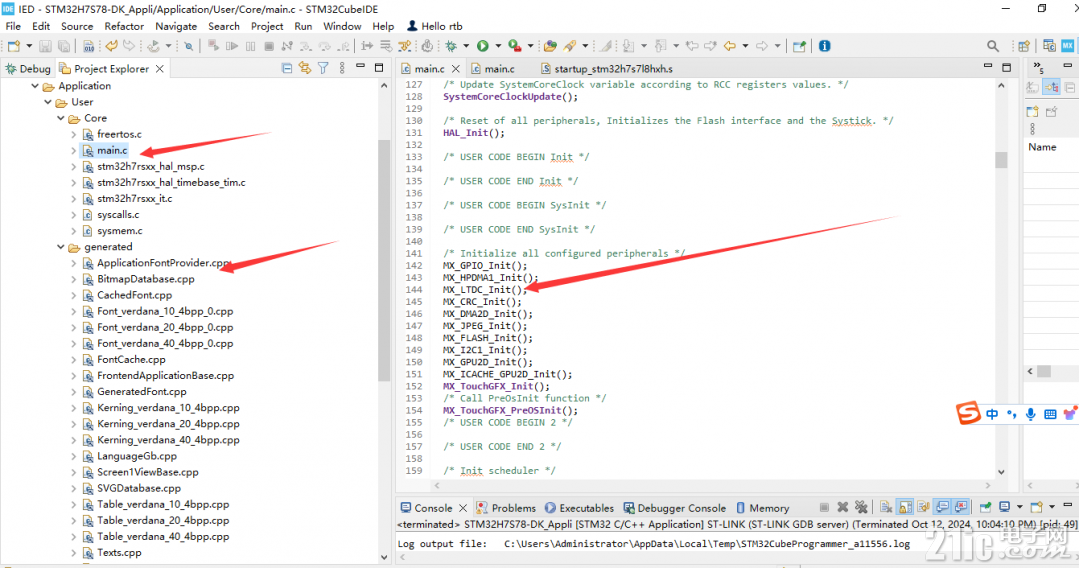Open the Project menu
The height and width of the screenshot is (568, 1079).
tap(267, 26)
